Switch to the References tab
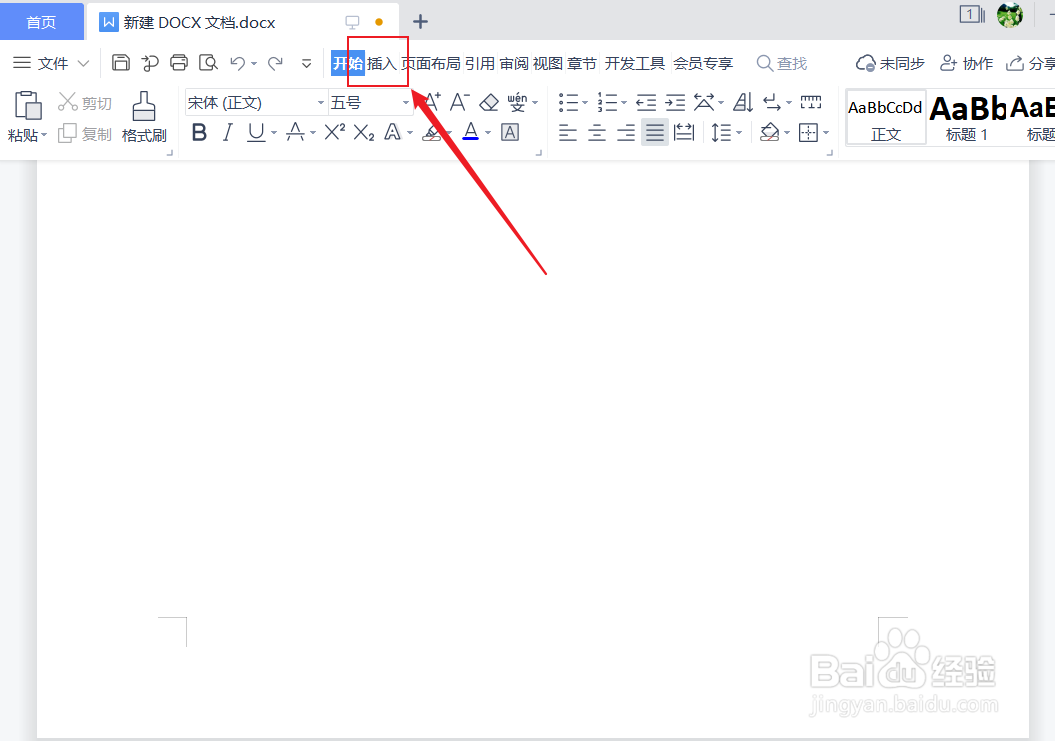Image resolution: width=1055 pixels, height=741 pixels. (480, 63)
